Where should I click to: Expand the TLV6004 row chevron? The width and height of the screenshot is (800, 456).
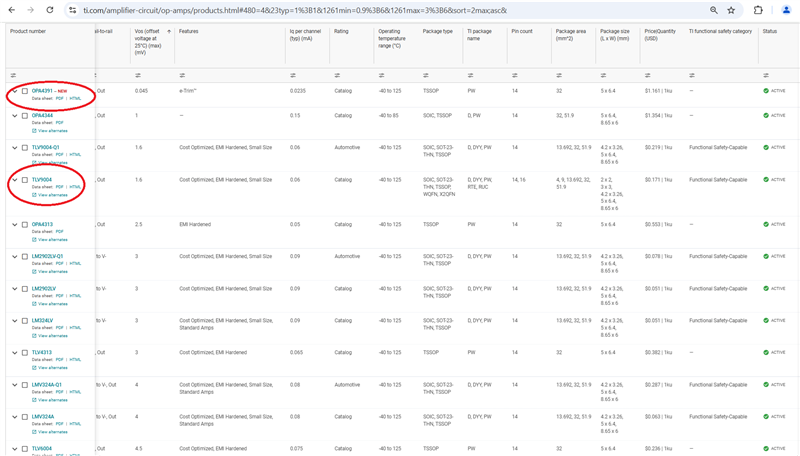pyautogui.click(x=15, y=449)
